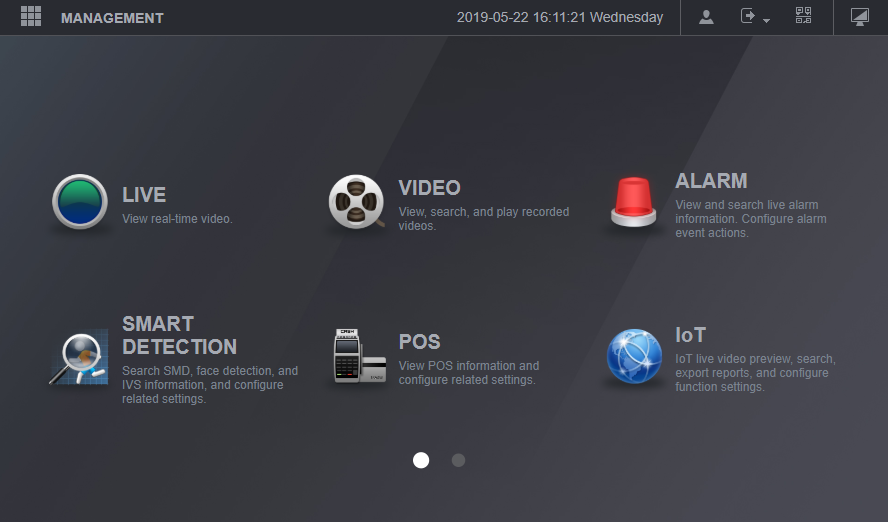Click the SMART DETECTION title
The image size is (888, 522).
coord(180,335)
